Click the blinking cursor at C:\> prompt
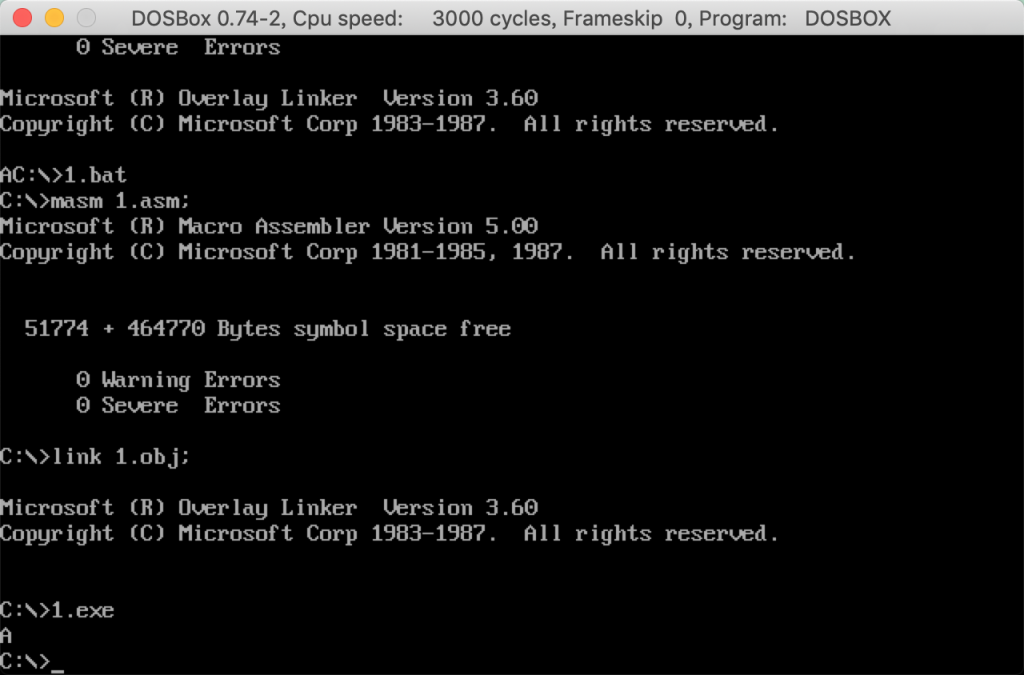The image size is (1024, 675). point(57,668)
